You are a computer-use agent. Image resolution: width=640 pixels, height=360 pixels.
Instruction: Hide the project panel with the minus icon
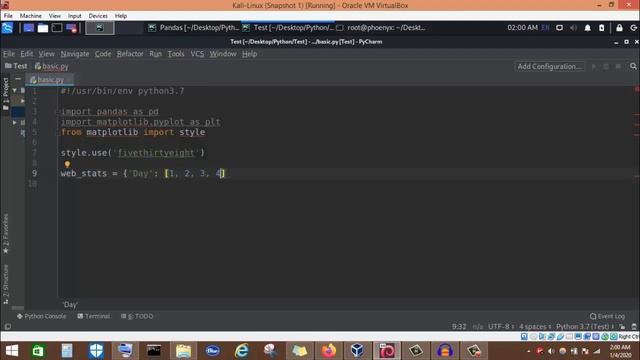(18, 79)
